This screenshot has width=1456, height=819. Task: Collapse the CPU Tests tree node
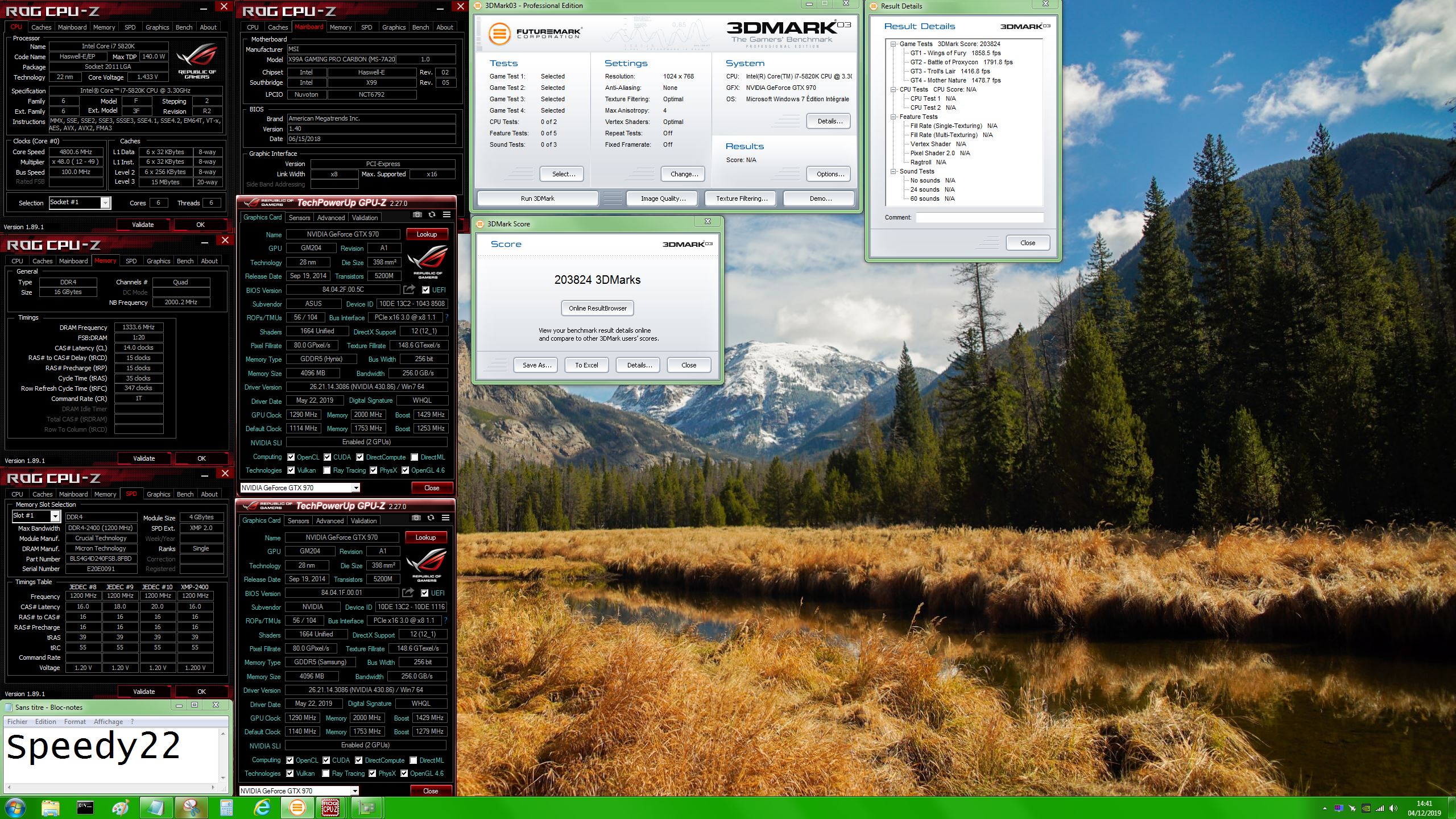click(x=894, y=89)
